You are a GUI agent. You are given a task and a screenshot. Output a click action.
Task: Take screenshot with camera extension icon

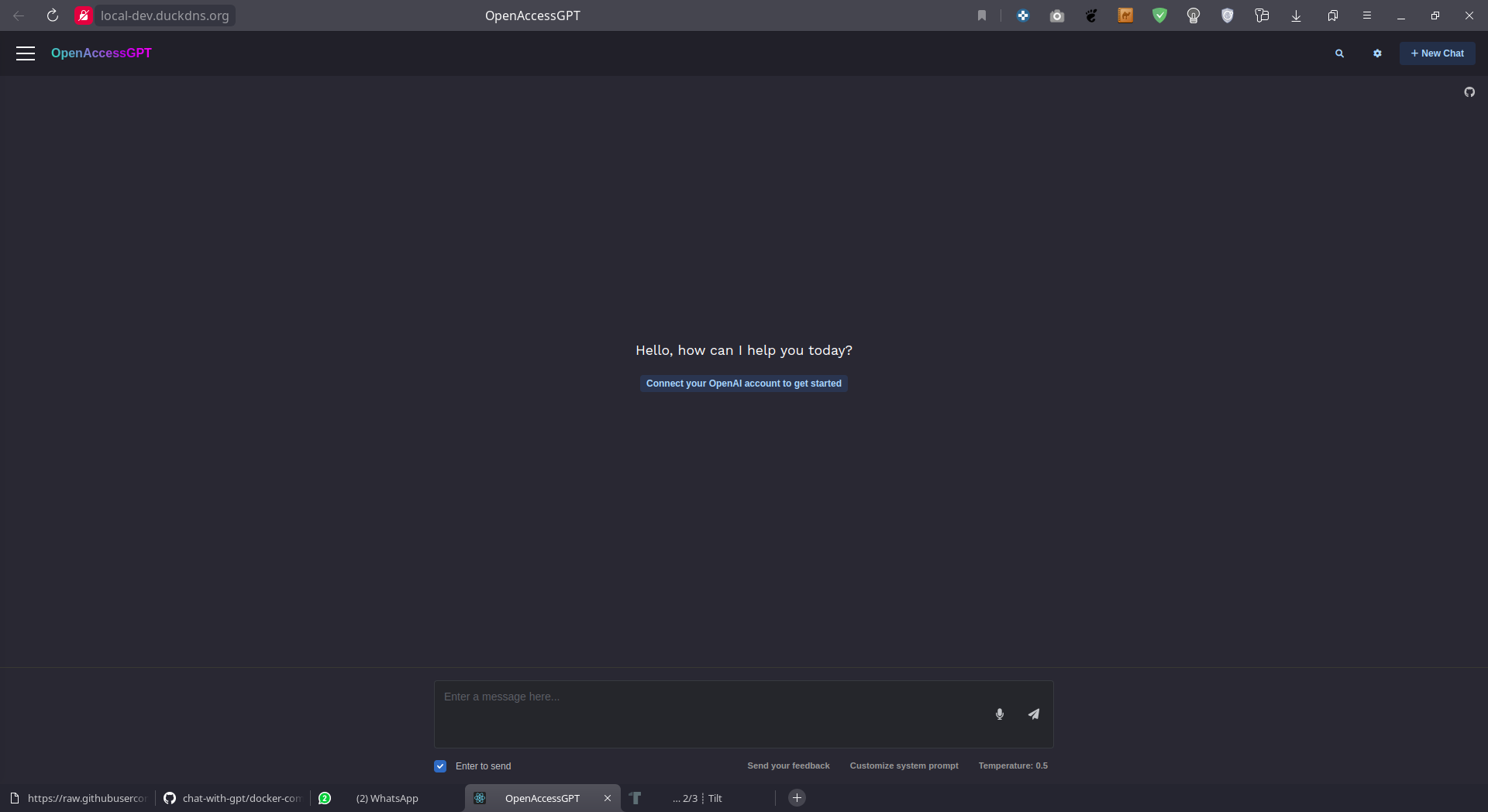pyautogui.click(x=1057, y=15)
